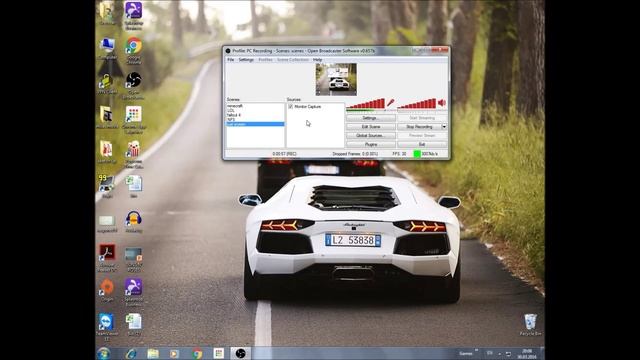This screenshot has height=360, width=640.
Task: Open the Games folder on desktop top-left
Action: [107, 13]
